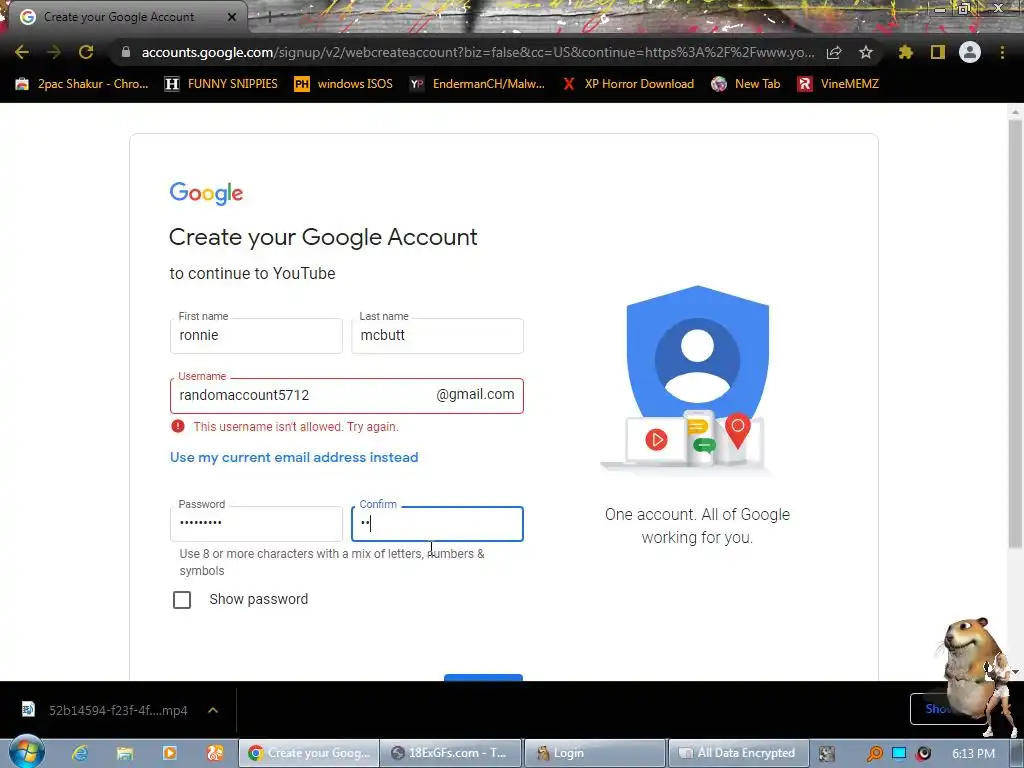Click the Username field
Screen dimensions: 1024x768
click(347, 396)
